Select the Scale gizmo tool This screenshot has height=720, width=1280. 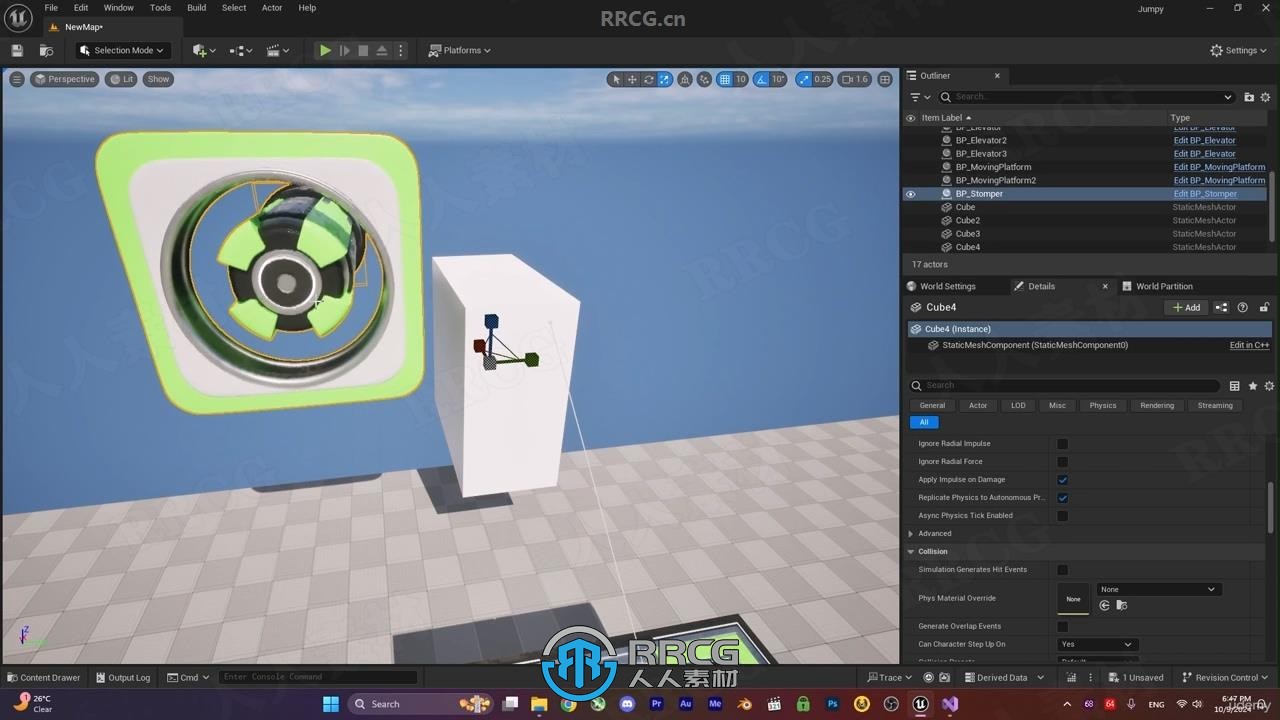click(664, 79)
